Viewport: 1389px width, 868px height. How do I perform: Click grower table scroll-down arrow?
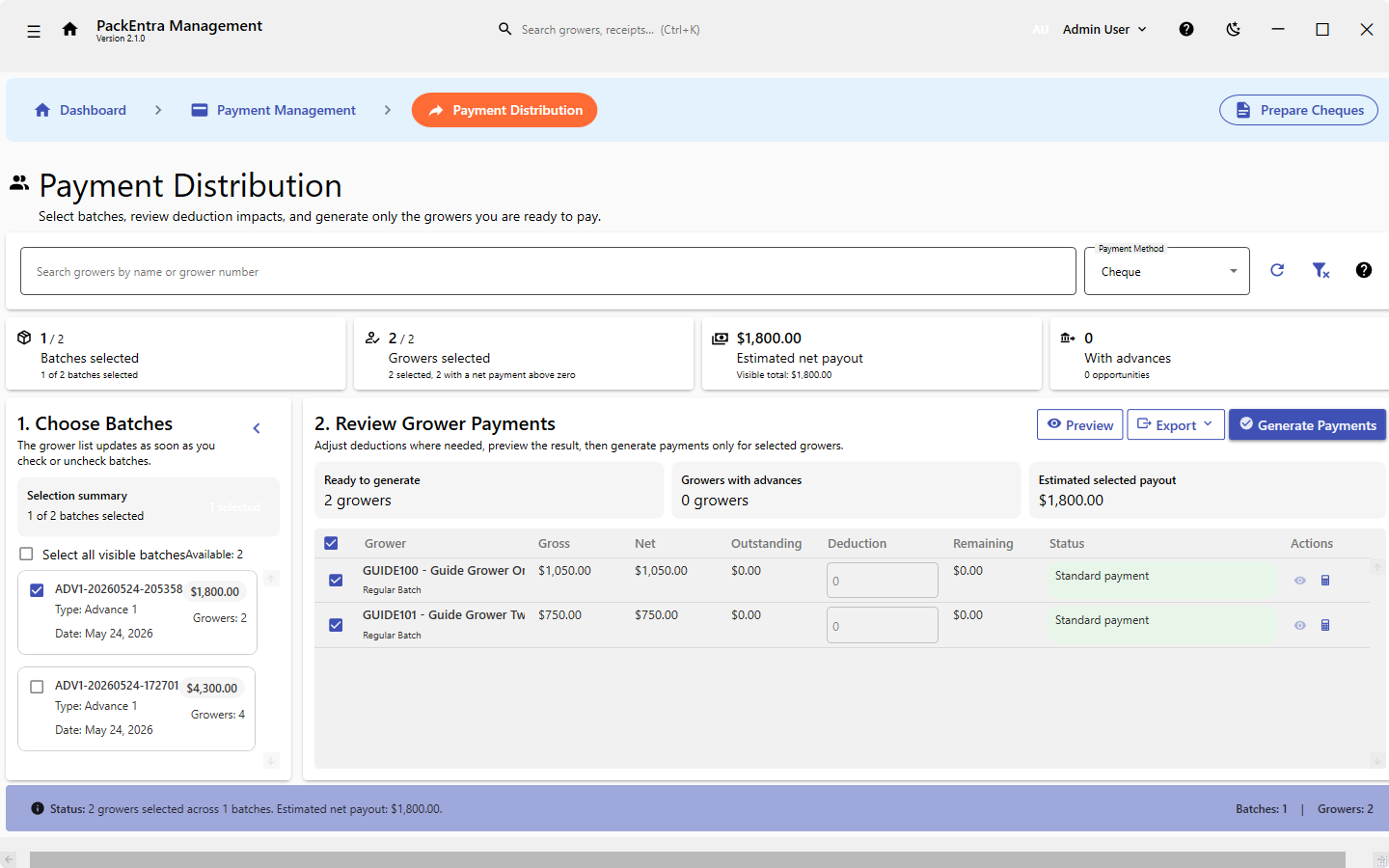(1377, 761)
